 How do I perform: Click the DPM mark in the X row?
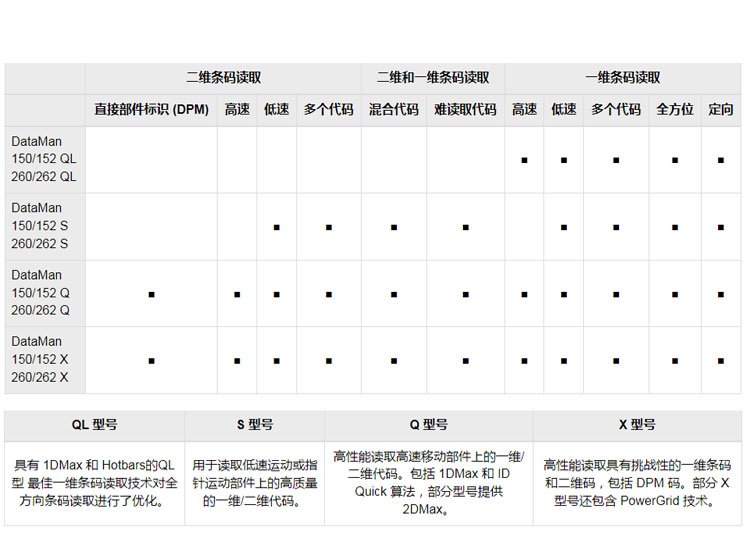(x=151, y=361)
